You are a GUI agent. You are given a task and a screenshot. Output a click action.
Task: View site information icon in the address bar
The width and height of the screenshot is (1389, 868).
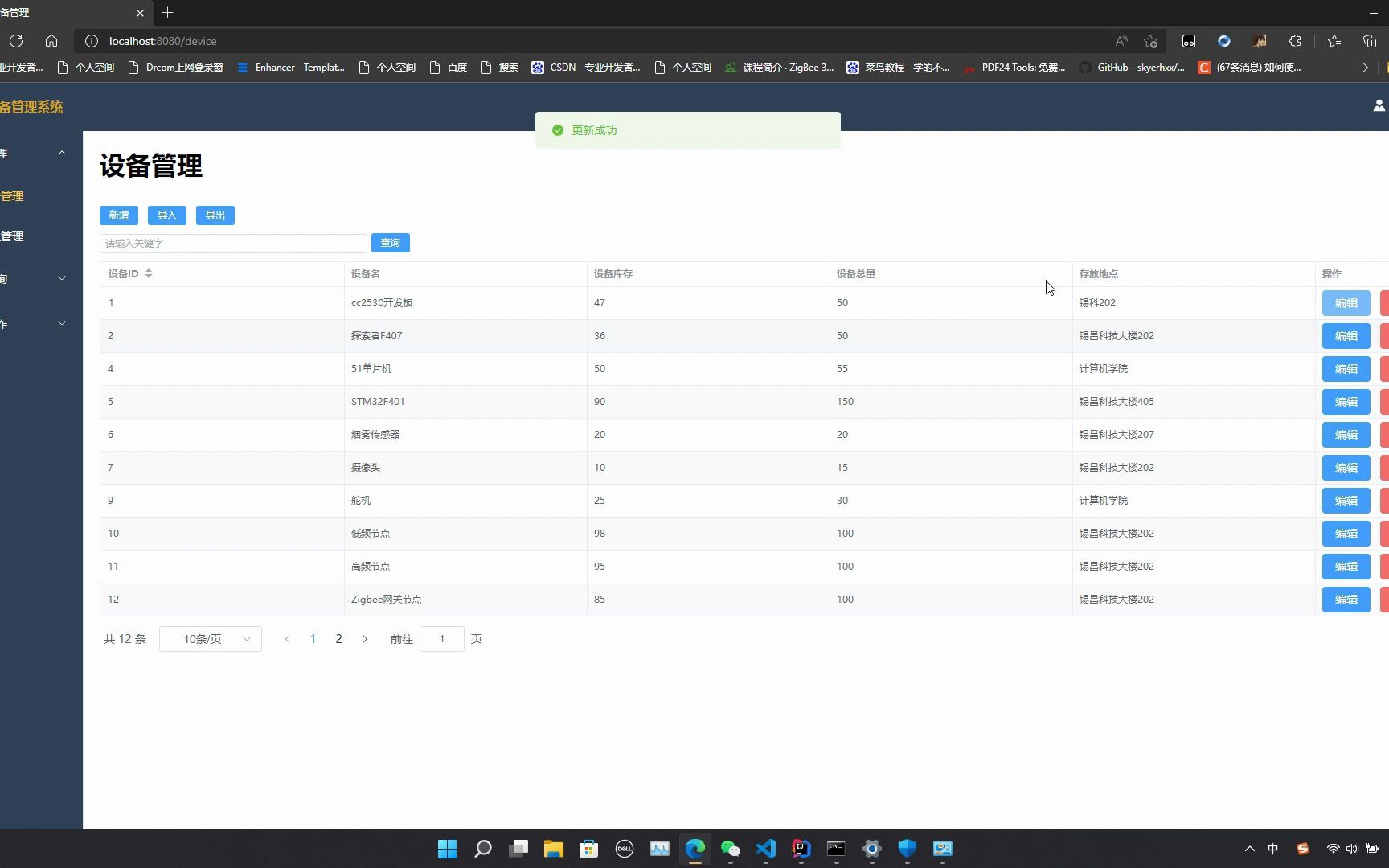[92, 41]
